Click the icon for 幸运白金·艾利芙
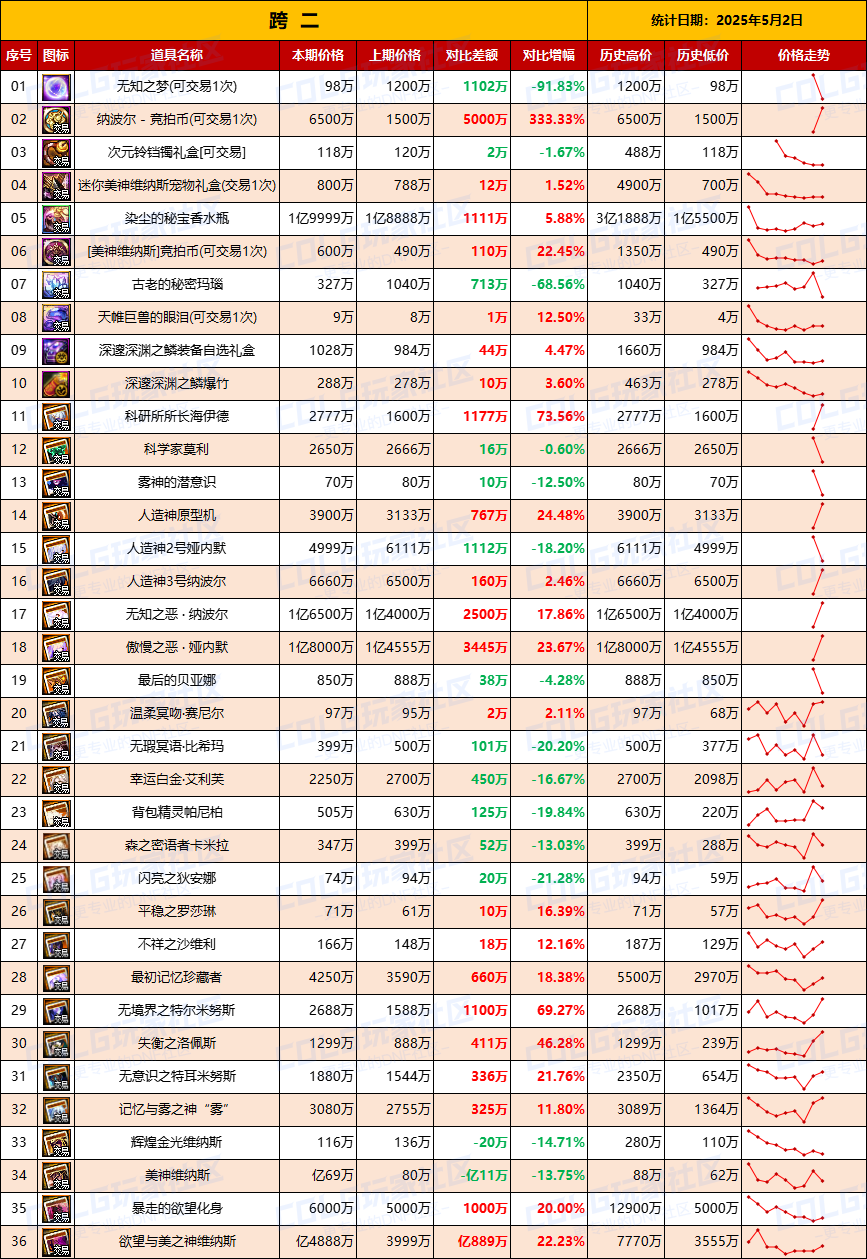867x1259 pixels. pos(56,779)
